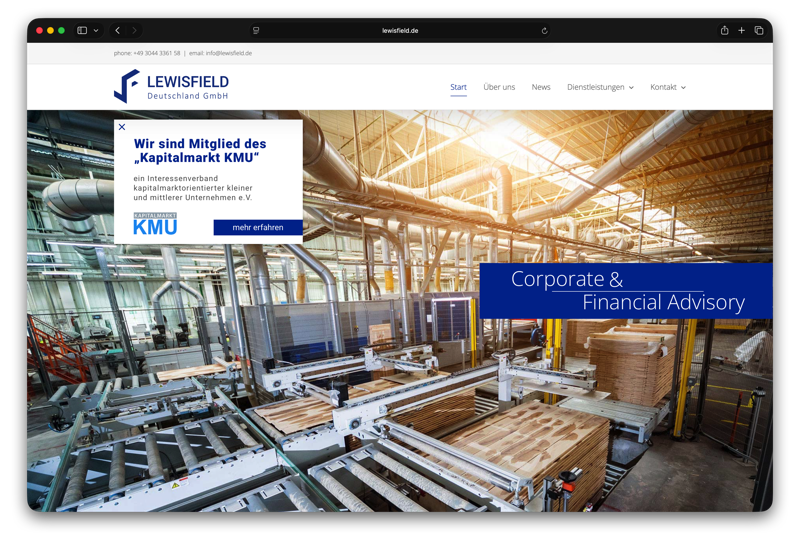The image size is (800, 548).
Task: Go back with the back arrow
Action: [117, 31]
